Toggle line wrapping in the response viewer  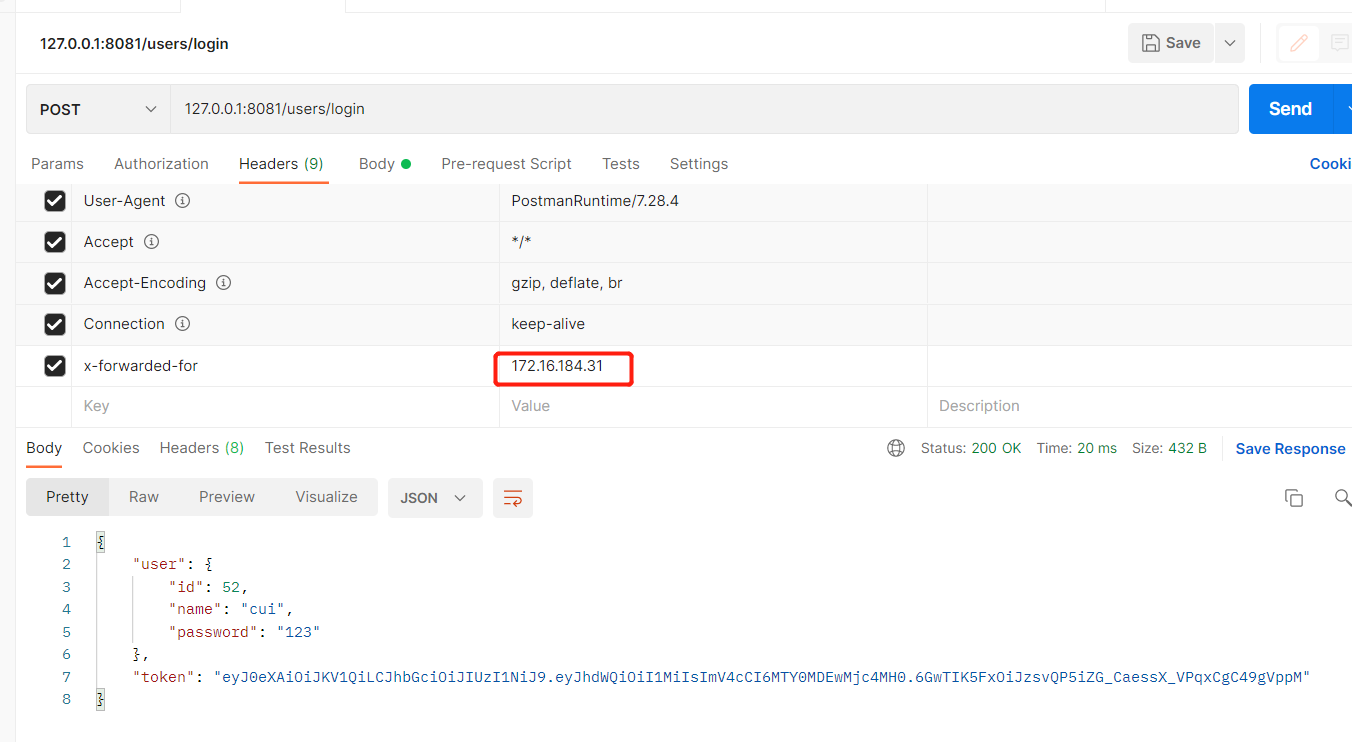click(512, 497)
